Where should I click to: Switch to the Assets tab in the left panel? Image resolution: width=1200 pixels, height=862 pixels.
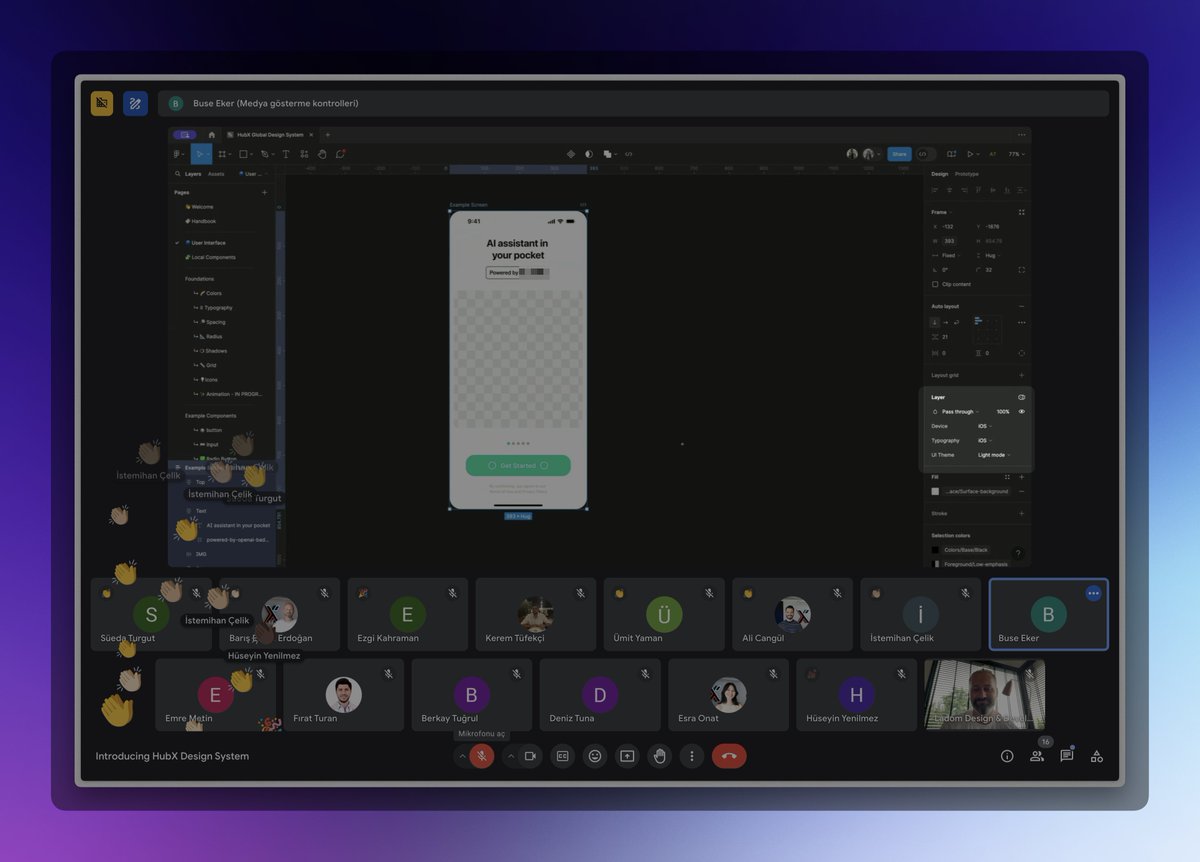[x=216, y=174]
